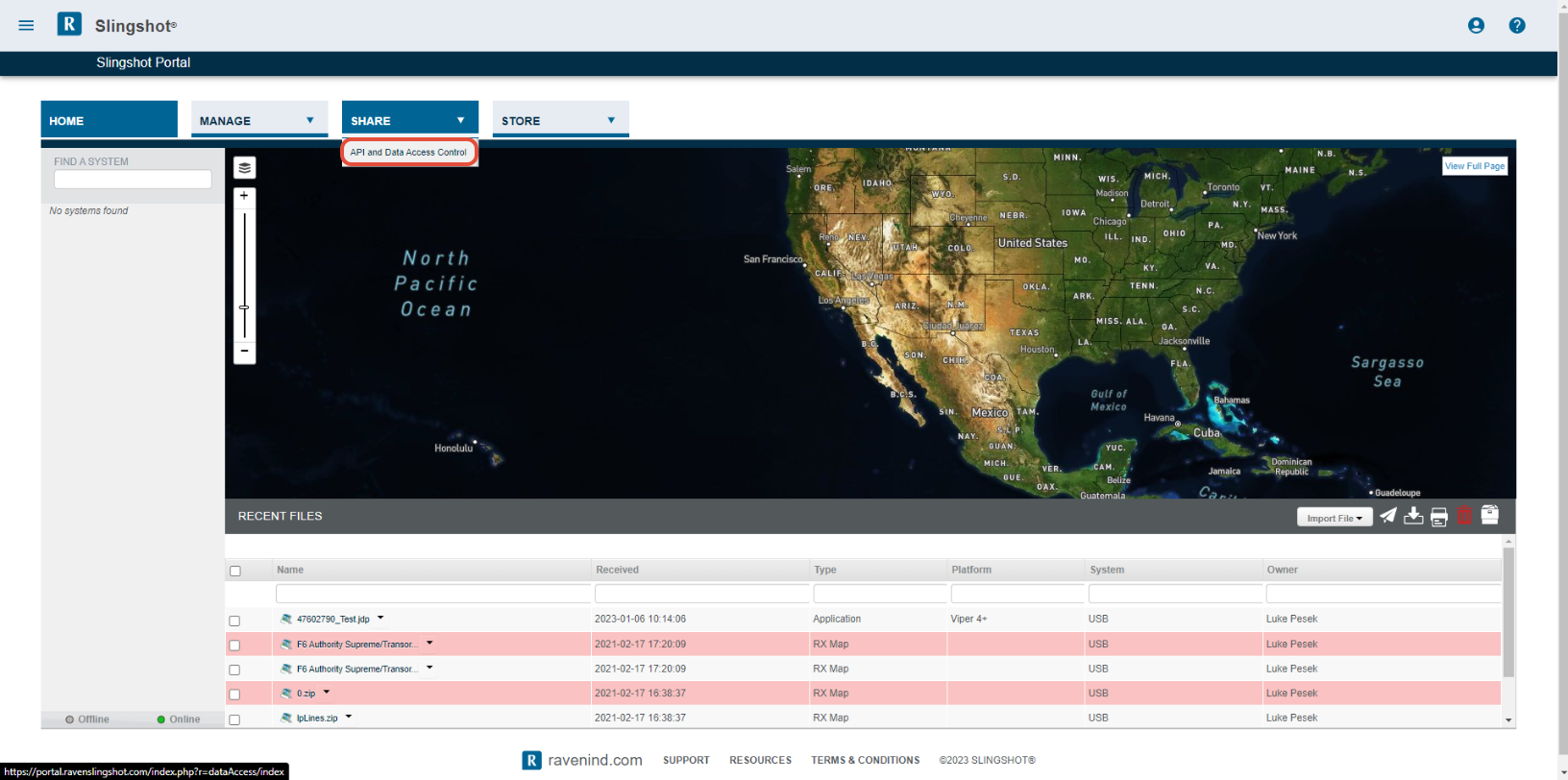Open the user profile icon
The width and height of the screenshot is (1568, 780).
coord(1476,26)
